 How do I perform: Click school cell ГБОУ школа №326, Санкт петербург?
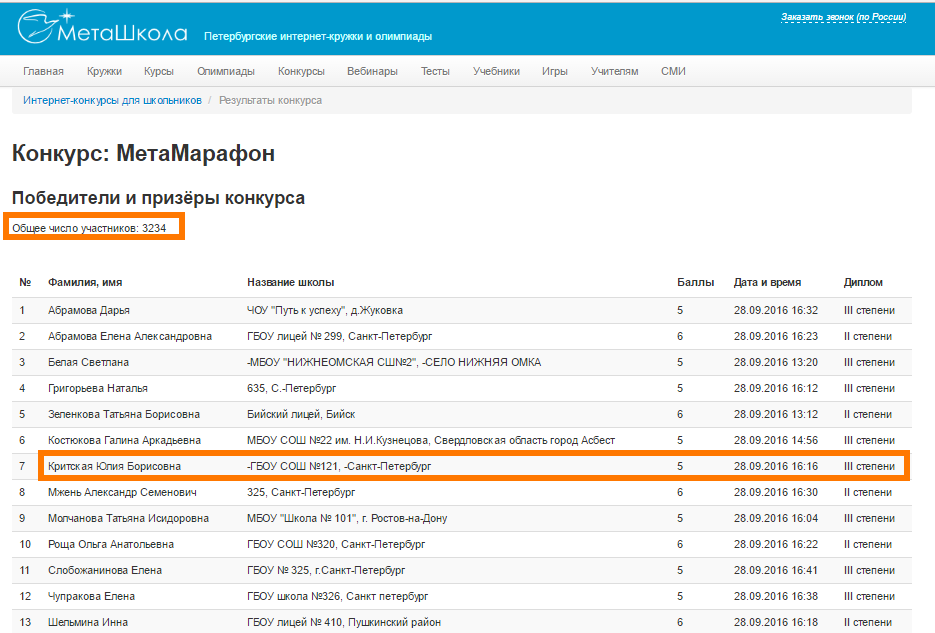338,596
